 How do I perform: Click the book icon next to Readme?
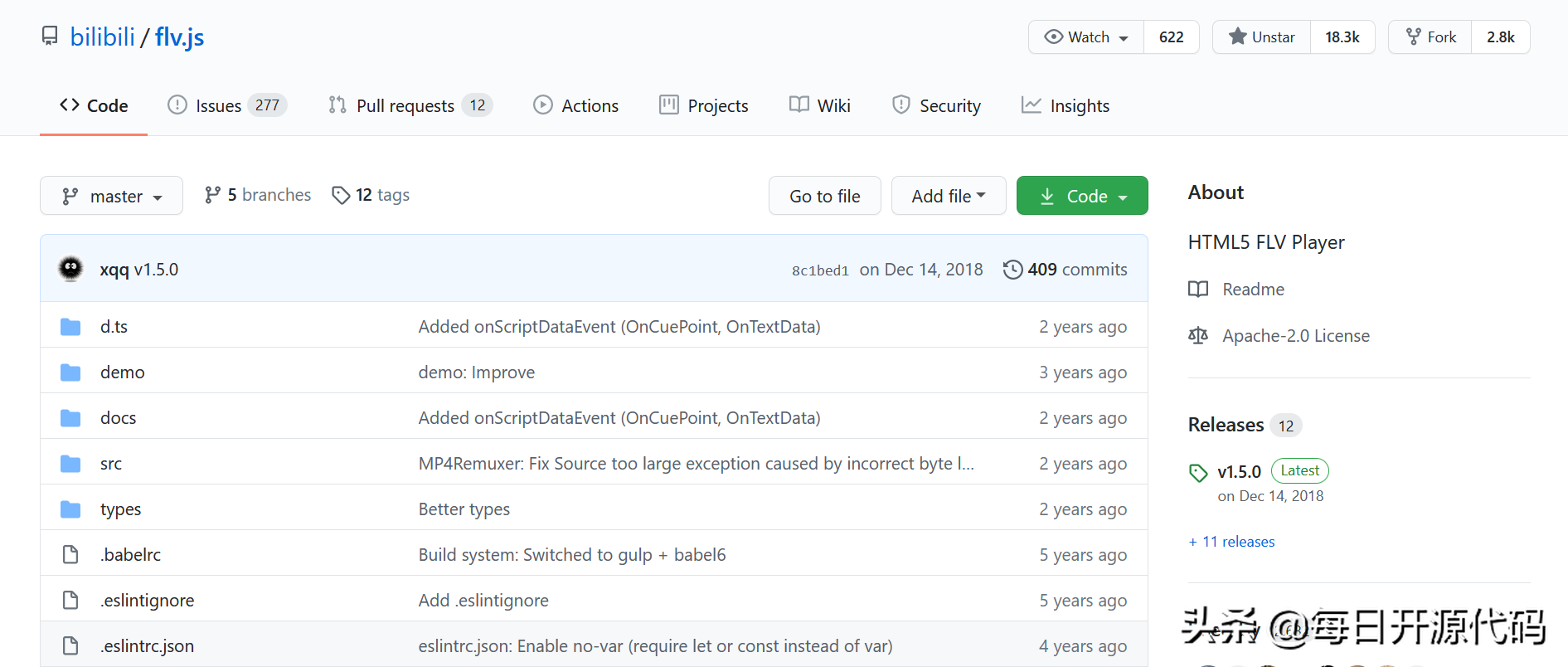(x=1198, y=290)
